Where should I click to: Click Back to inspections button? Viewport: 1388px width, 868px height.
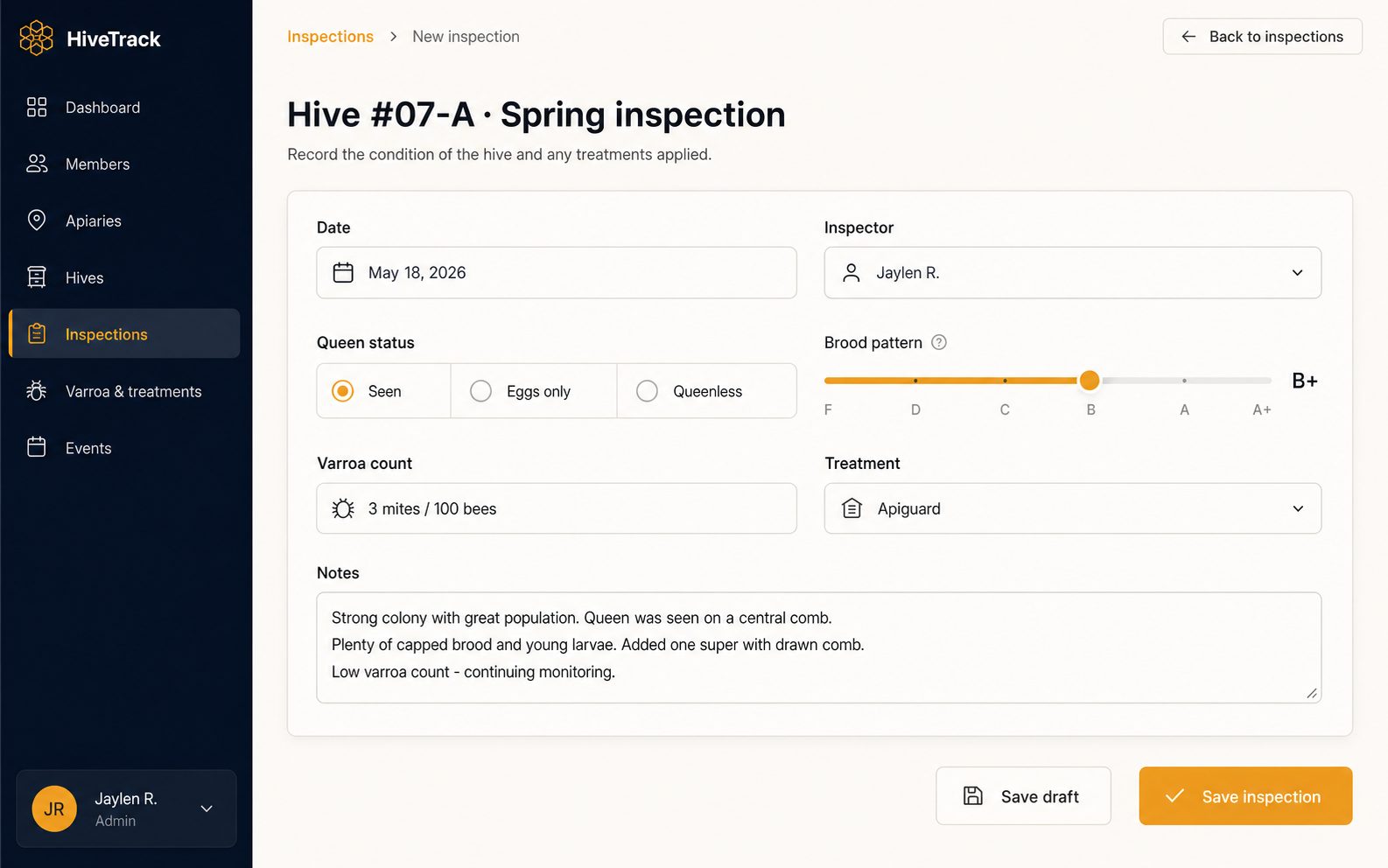1262,36
